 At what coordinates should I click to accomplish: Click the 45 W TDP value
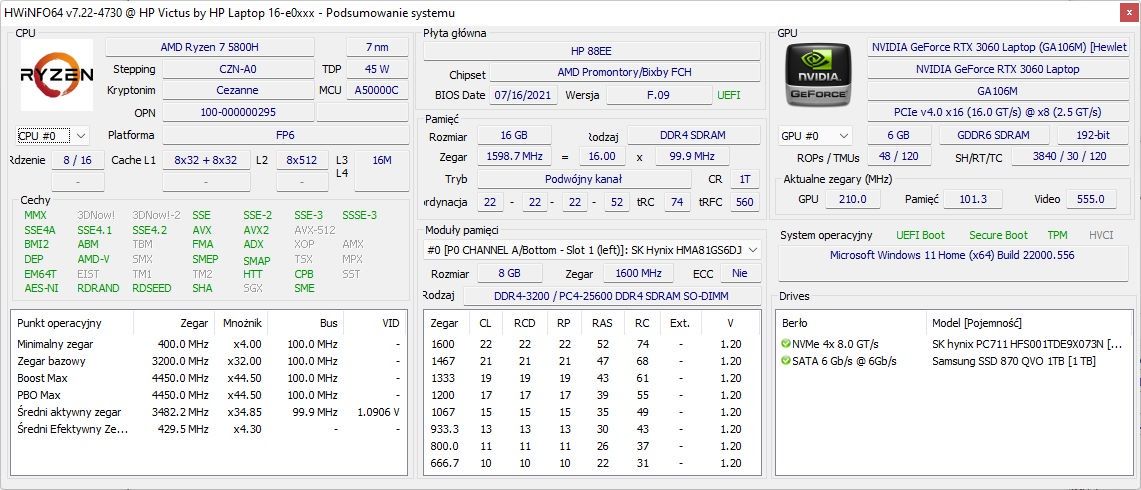(377, 69)
